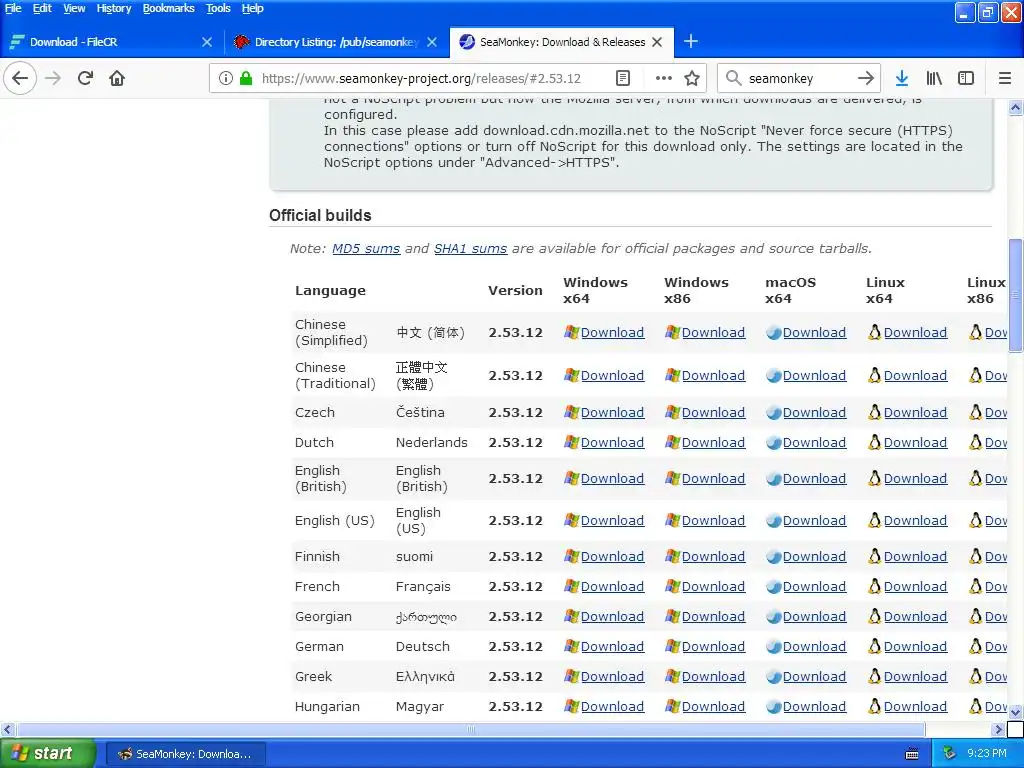Open the Library menu

click(934, 78)
